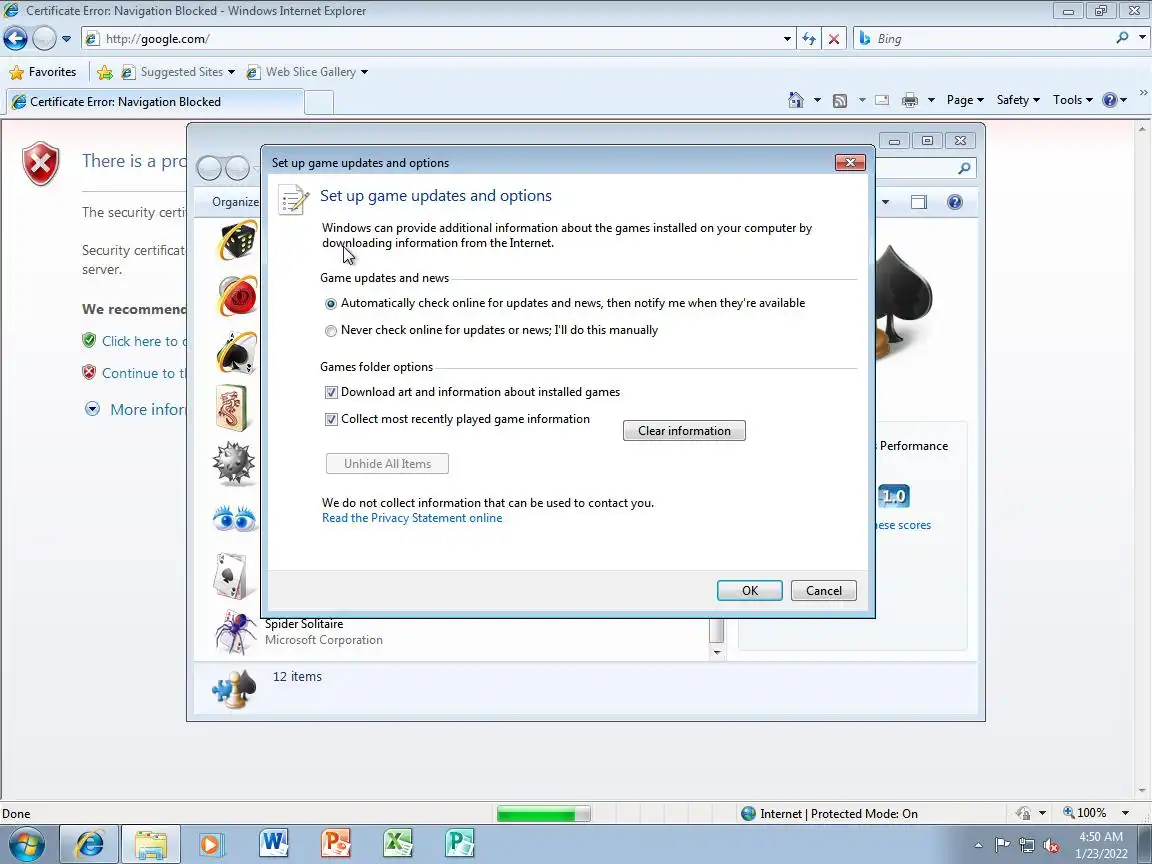The width and height of the screenshot is (1152, 864).
Task: Click Internet Protected Mode status text
Action: pyautogui.click(x=838, y=814)
